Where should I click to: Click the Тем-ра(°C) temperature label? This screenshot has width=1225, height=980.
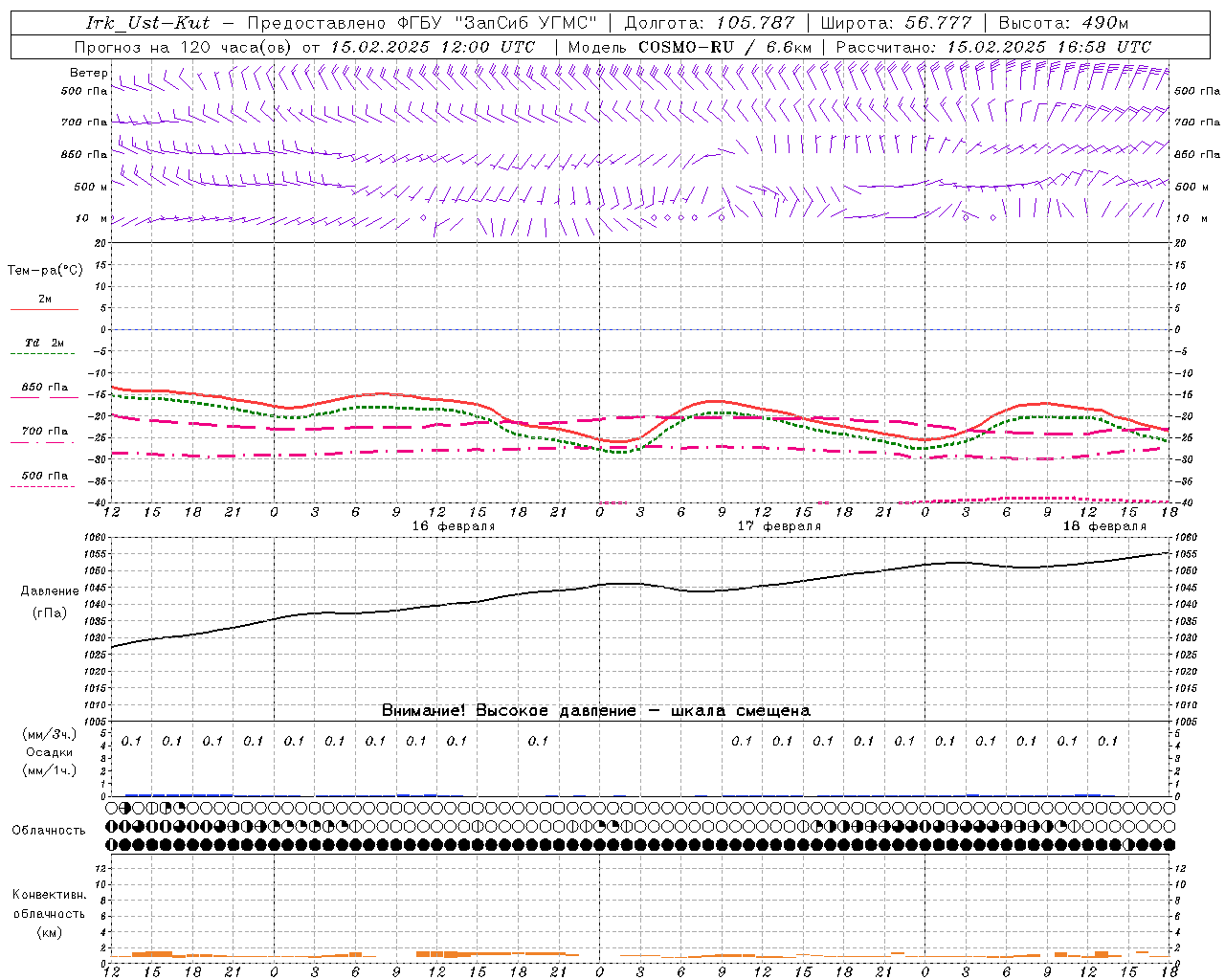tap(45, 271)
